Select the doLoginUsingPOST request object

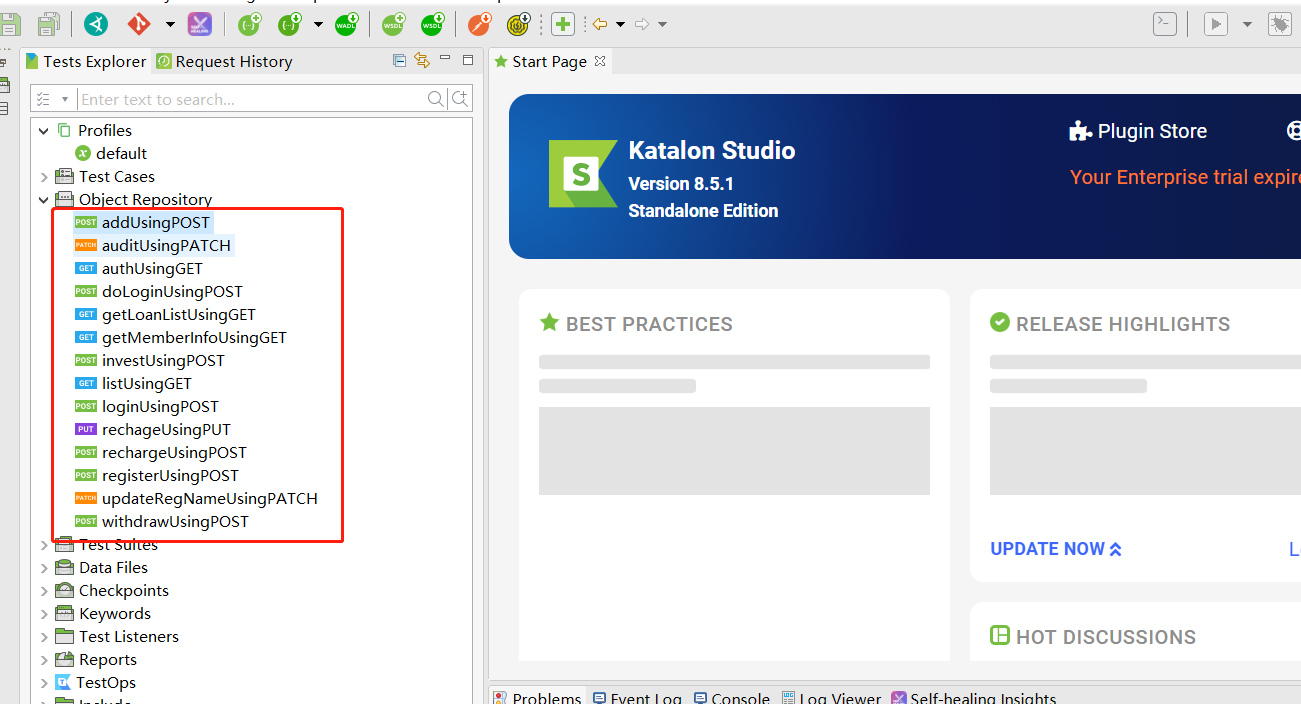click(172, 292)
